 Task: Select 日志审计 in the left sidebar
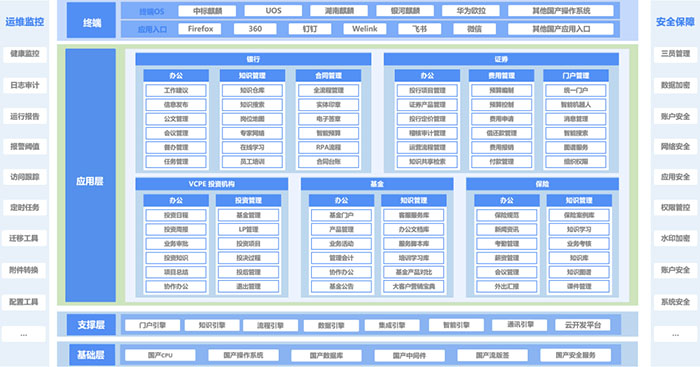coord(25,85)
